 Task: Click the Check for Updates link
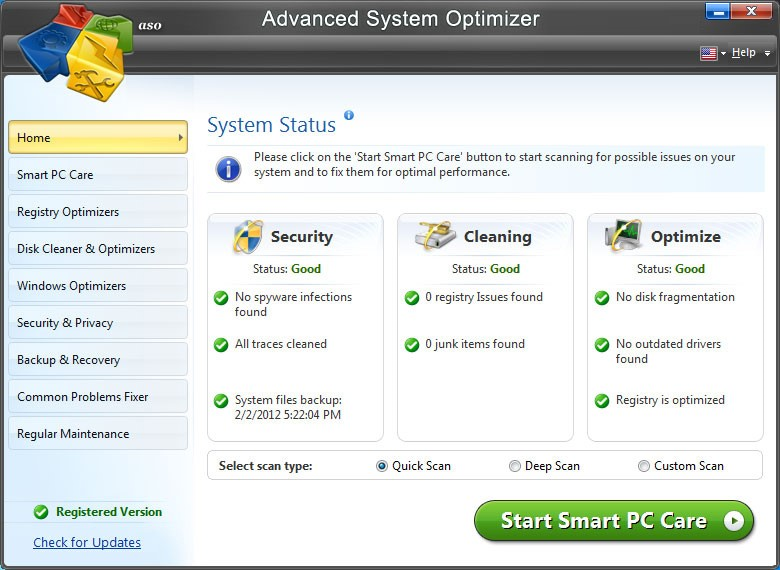pyautogui.click(x=87, y=542)
